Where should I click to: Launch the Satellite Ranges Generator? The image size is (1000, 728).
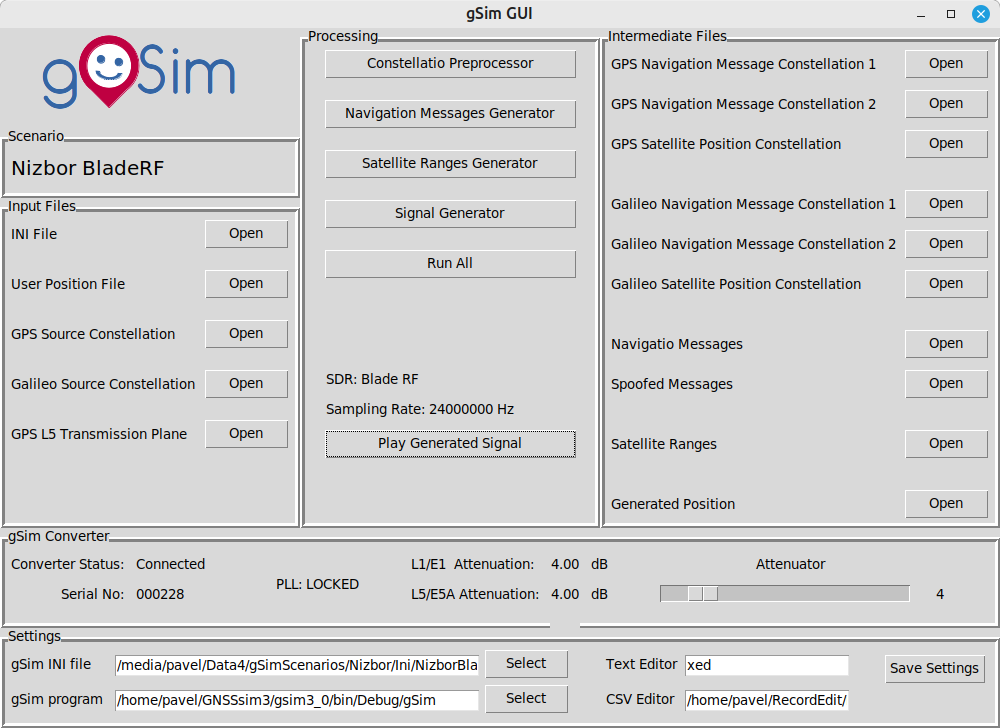(450, 164)
